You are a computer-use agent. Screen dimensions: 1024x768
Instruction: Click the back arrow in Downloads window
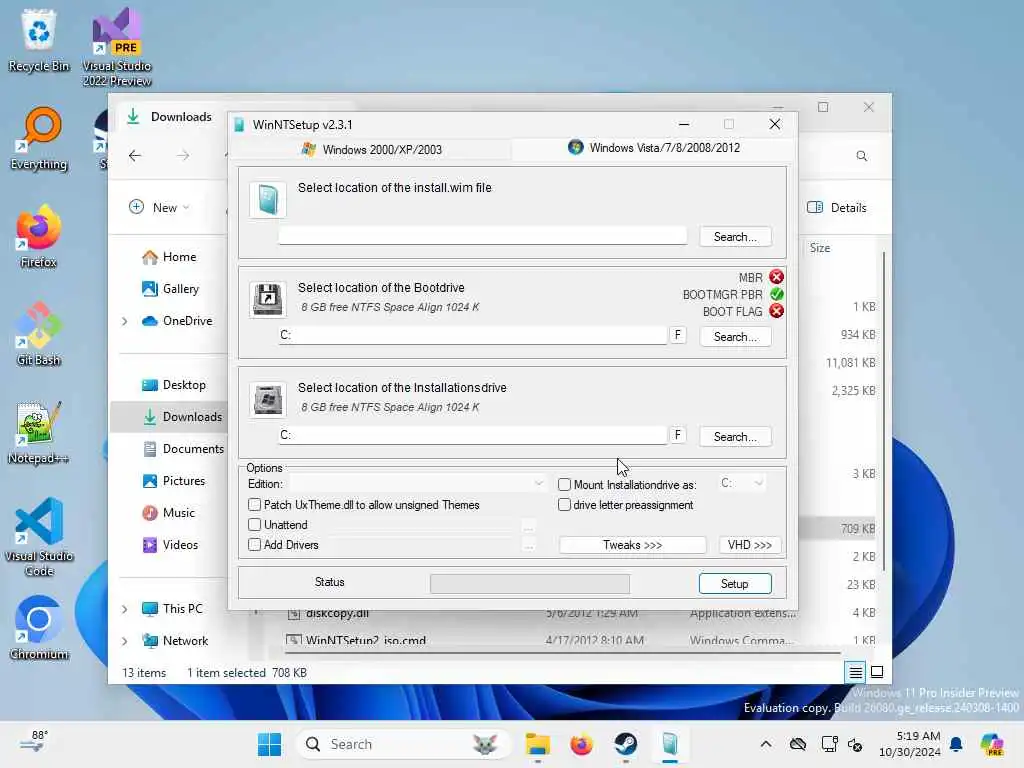click(135, 155)
